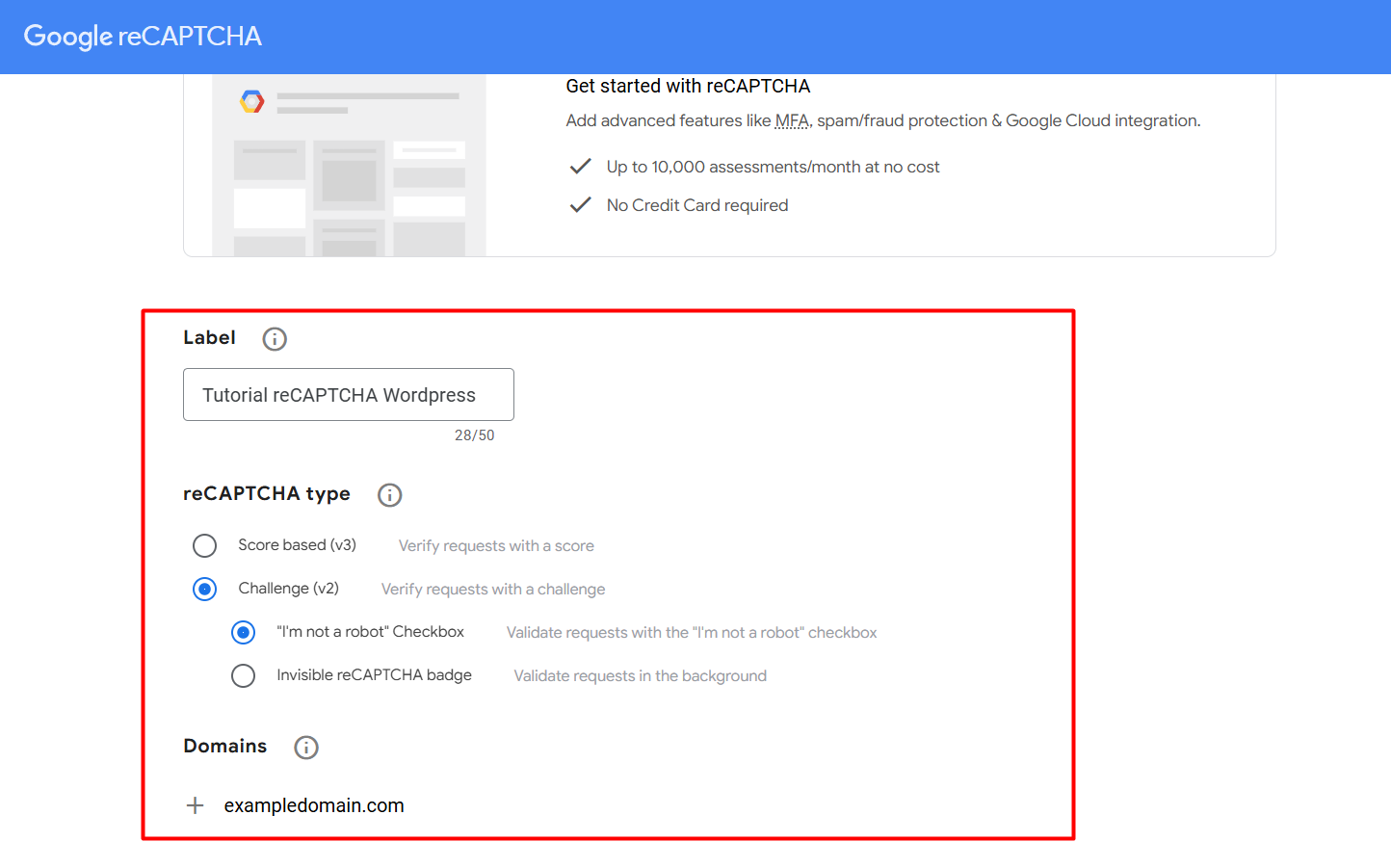The width and height of the screenshot is (1391, 868).
Task: Click the reCAPTCHA hexagon logo in the preview
Action: click(x=250, y=100)
